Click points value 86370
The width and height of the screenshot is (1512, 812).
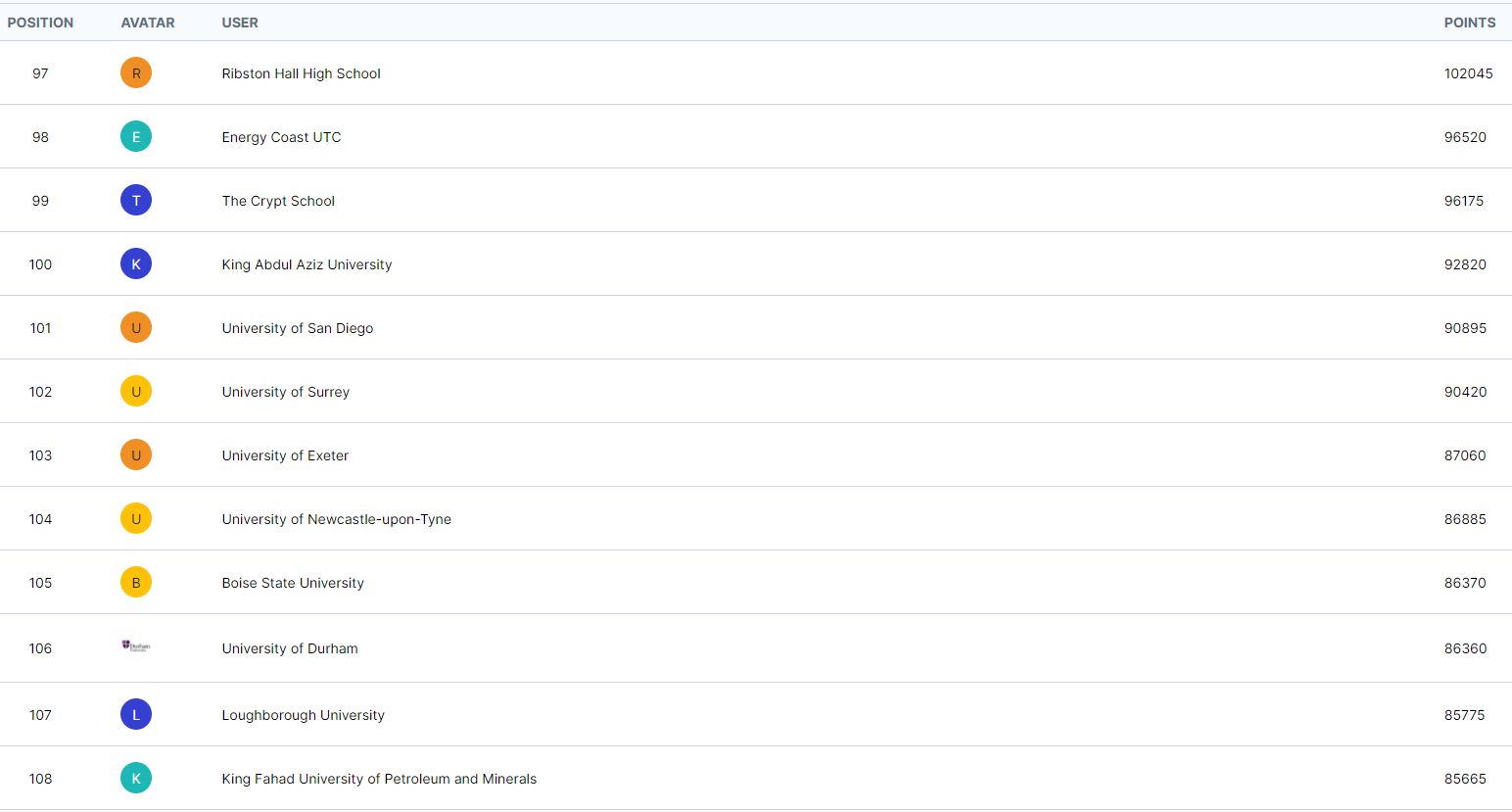coord(1465,583)
